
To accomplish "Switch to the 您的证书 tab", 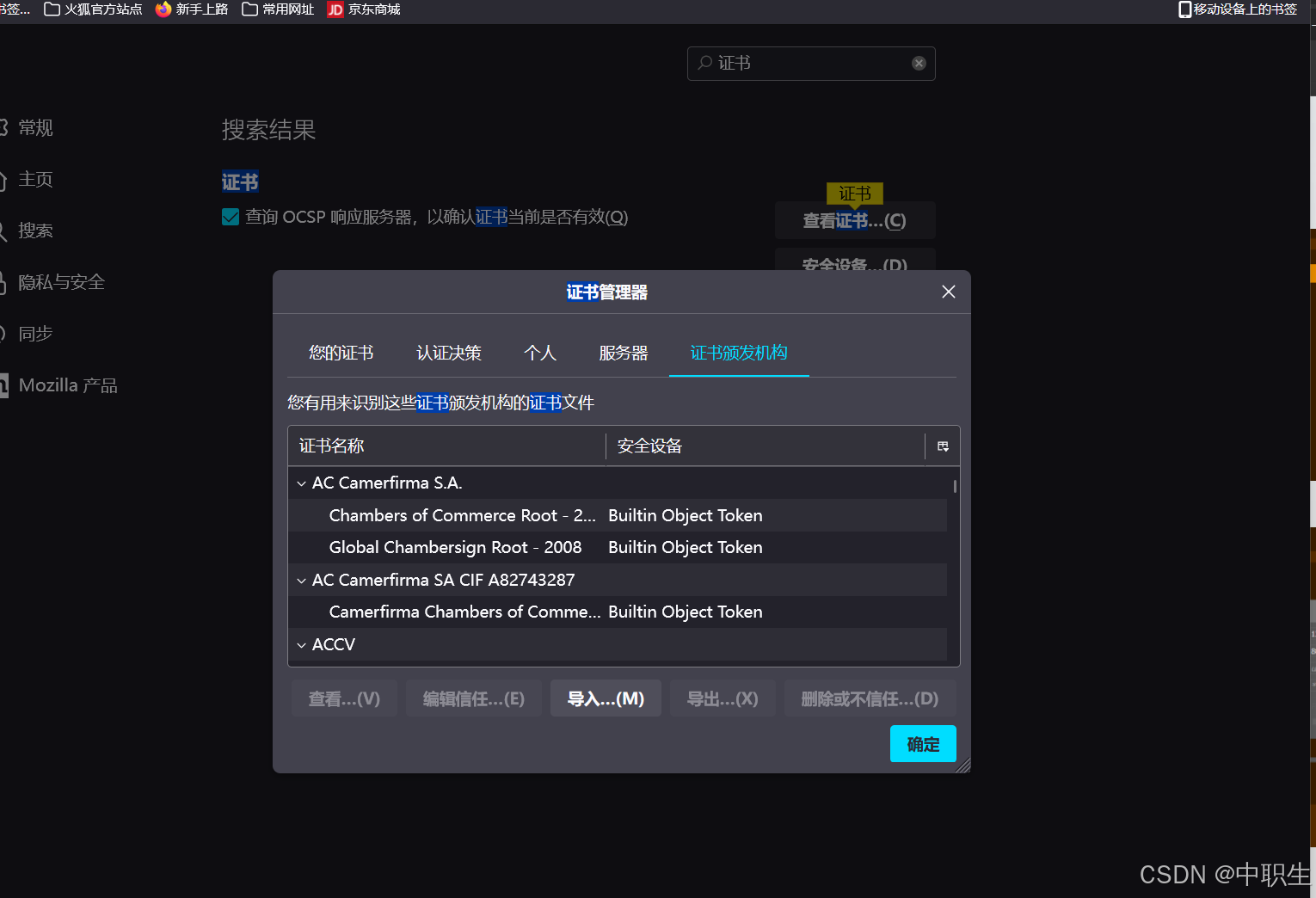I will click(341, 353).
